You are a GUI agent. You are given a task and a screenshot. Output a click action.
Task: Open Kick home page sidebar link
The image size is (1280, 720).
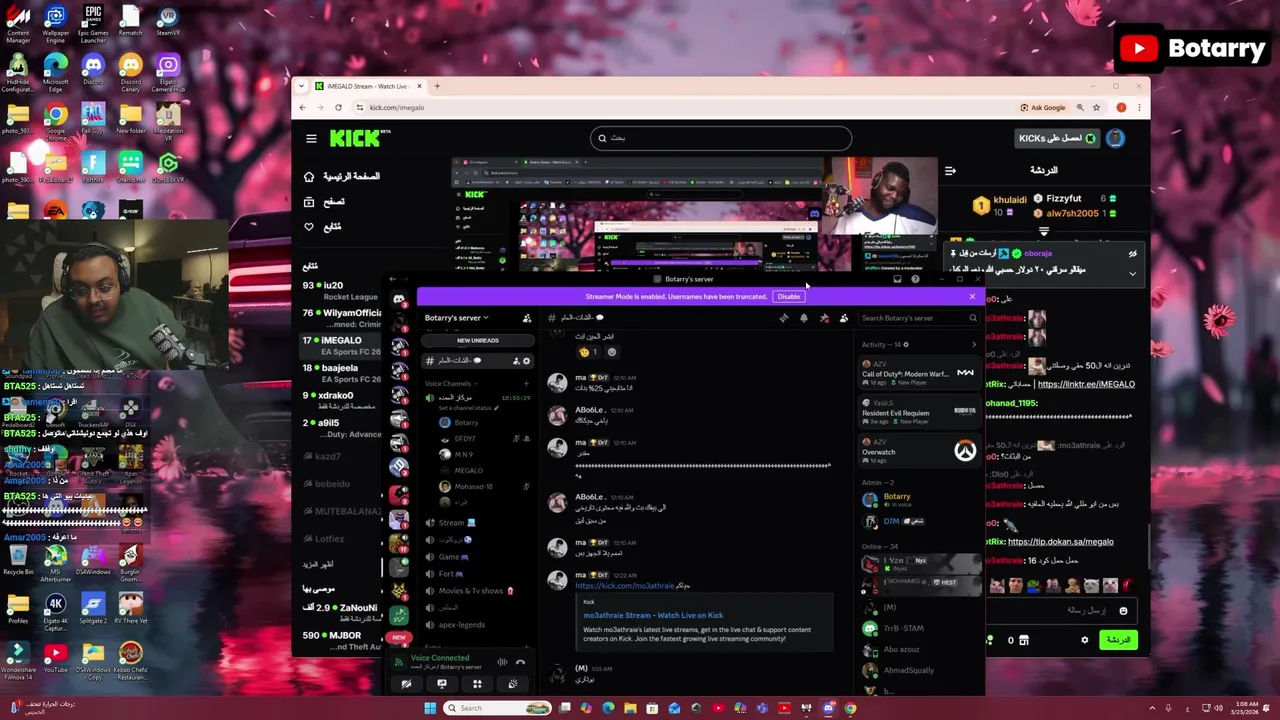pos(343,176)
